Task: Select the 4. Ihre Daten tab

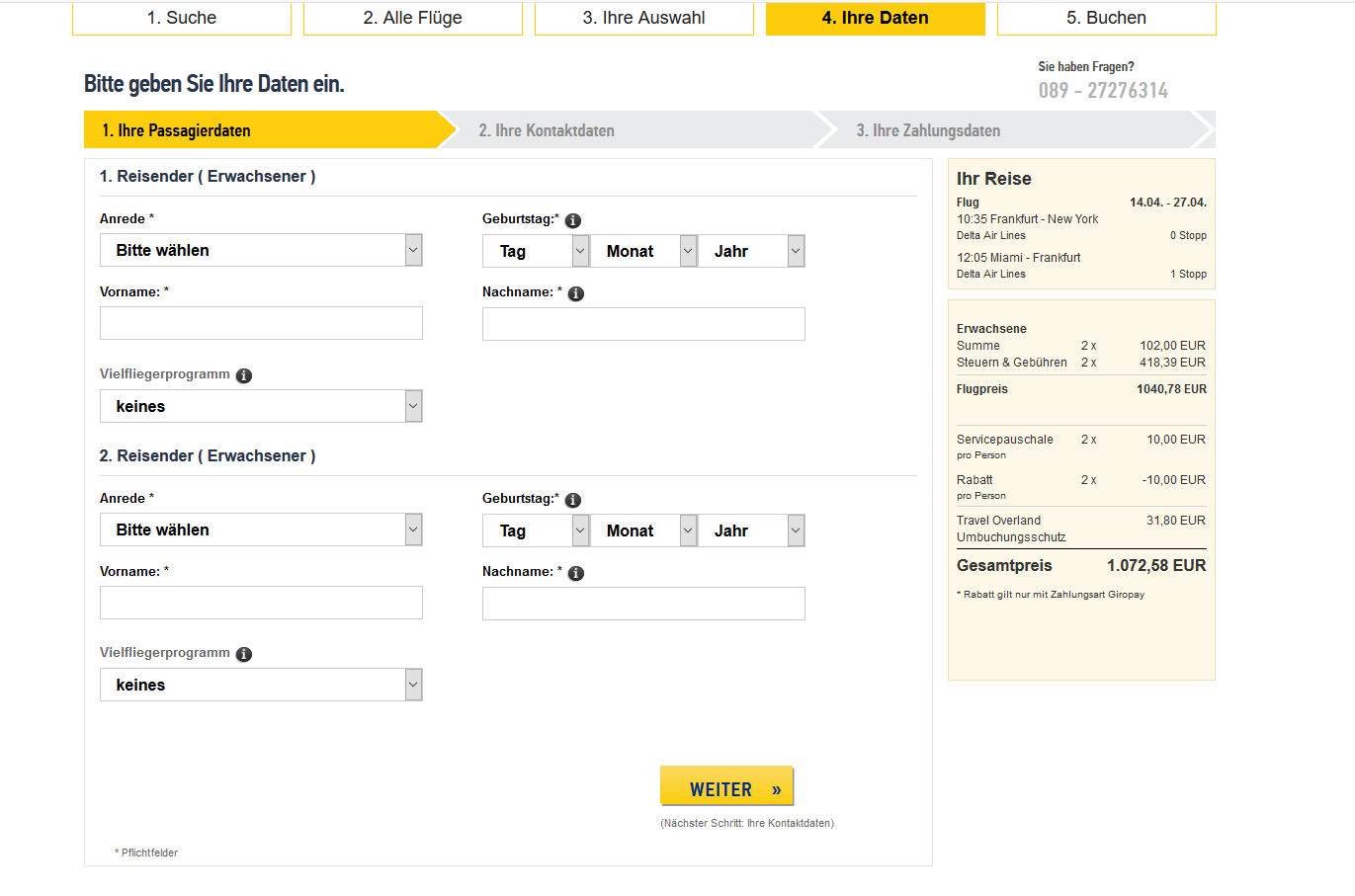Action: tap(876, 18)
